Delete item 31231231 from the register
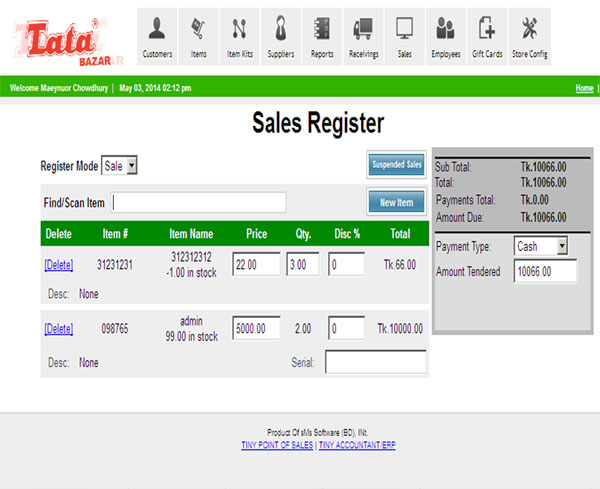The height and width of the screenshot is (489, 600). [59, 265]
